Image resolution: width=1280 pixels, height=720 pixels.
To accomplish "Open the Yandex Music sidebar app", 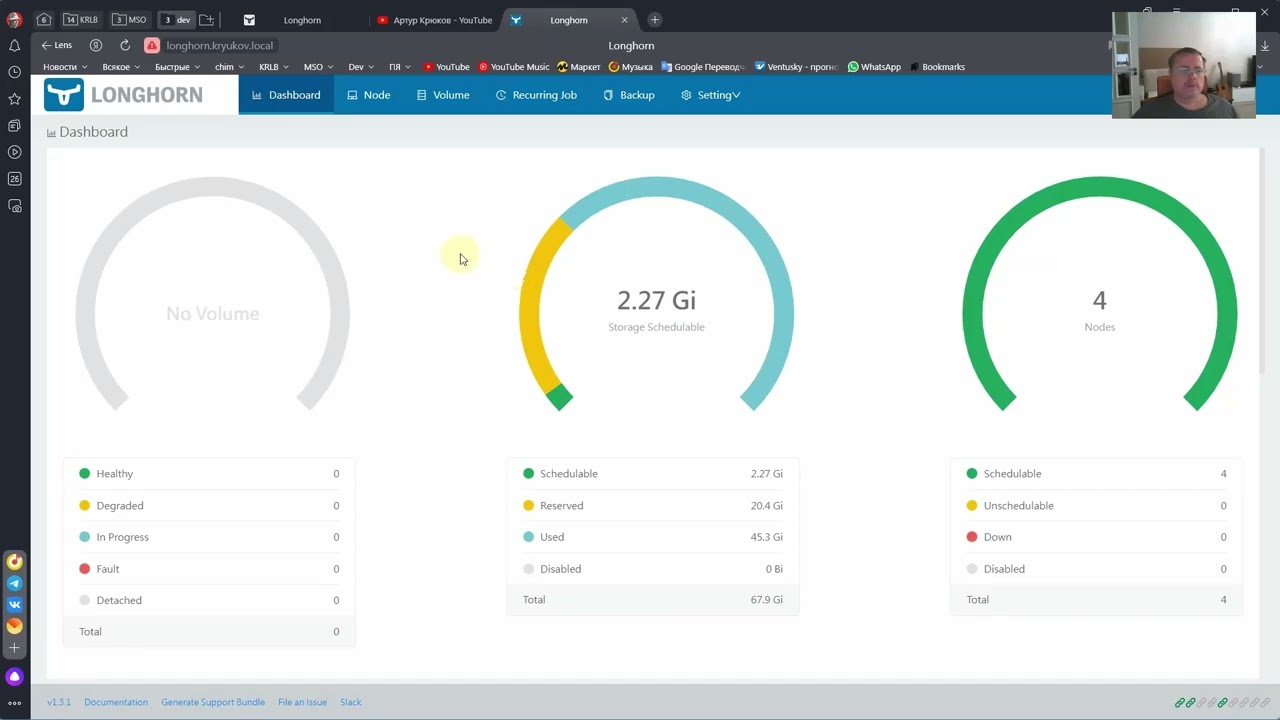I will click(14, 562).
